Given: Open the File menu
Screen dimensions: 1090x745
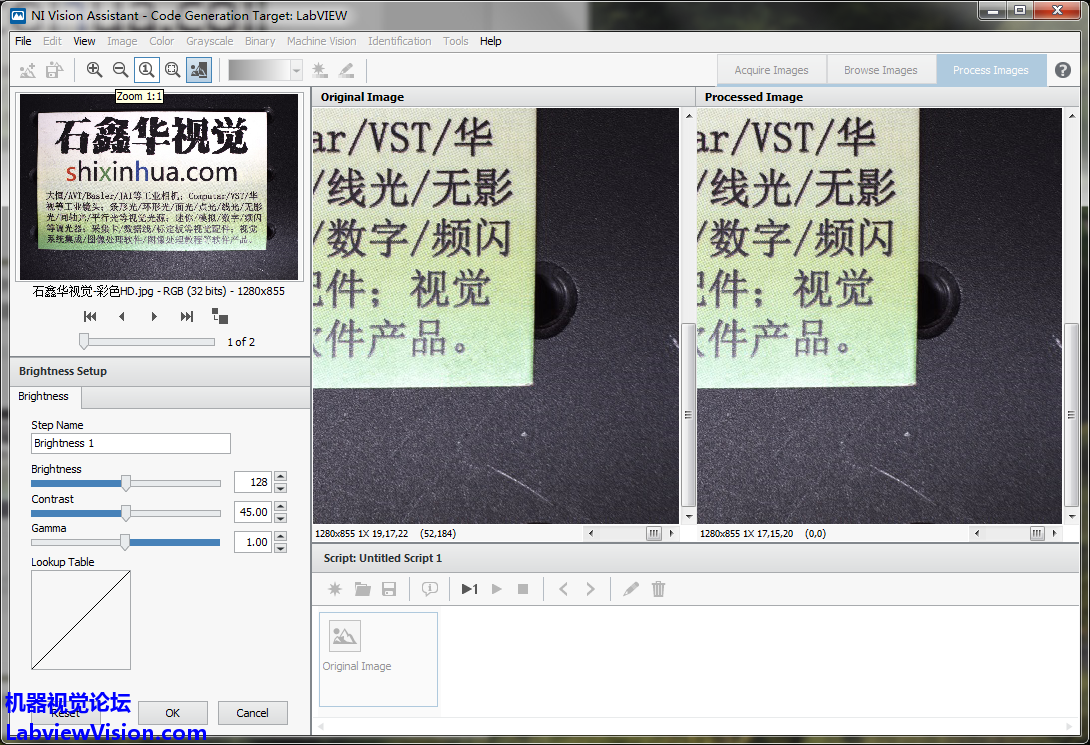Looking at the screenshot, I should coord(23,41).
